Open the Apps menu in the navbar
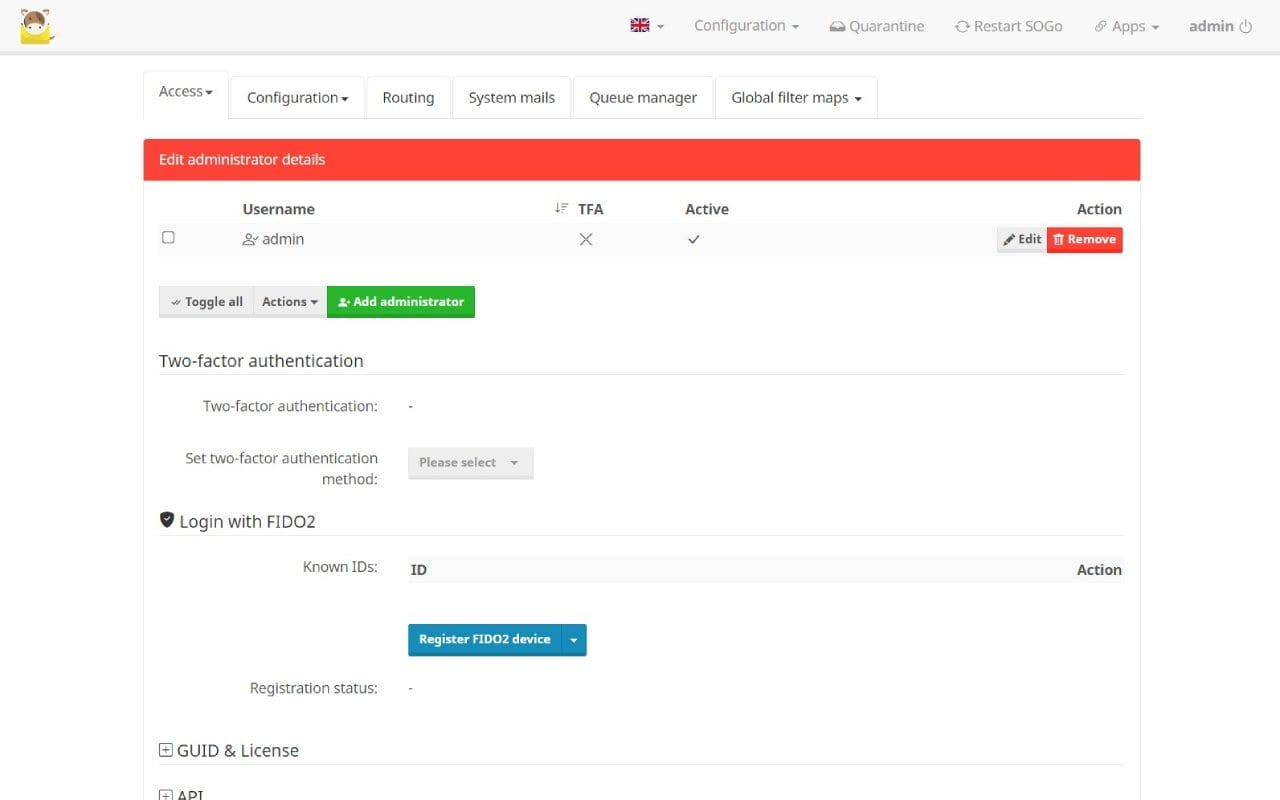 pyautogui.click(x=1126, y=26)
